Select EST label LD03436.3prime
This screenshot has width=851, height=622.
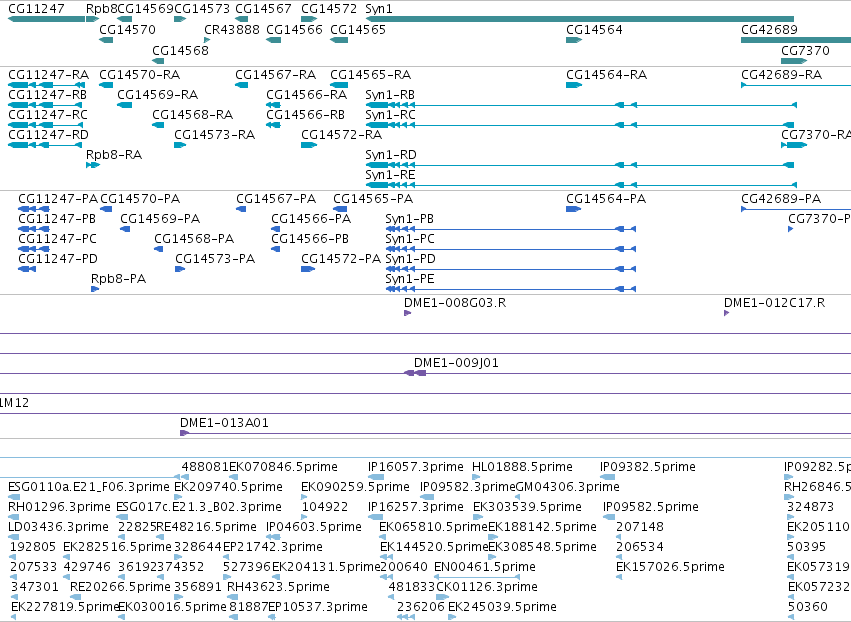click(x=59, y=527)
